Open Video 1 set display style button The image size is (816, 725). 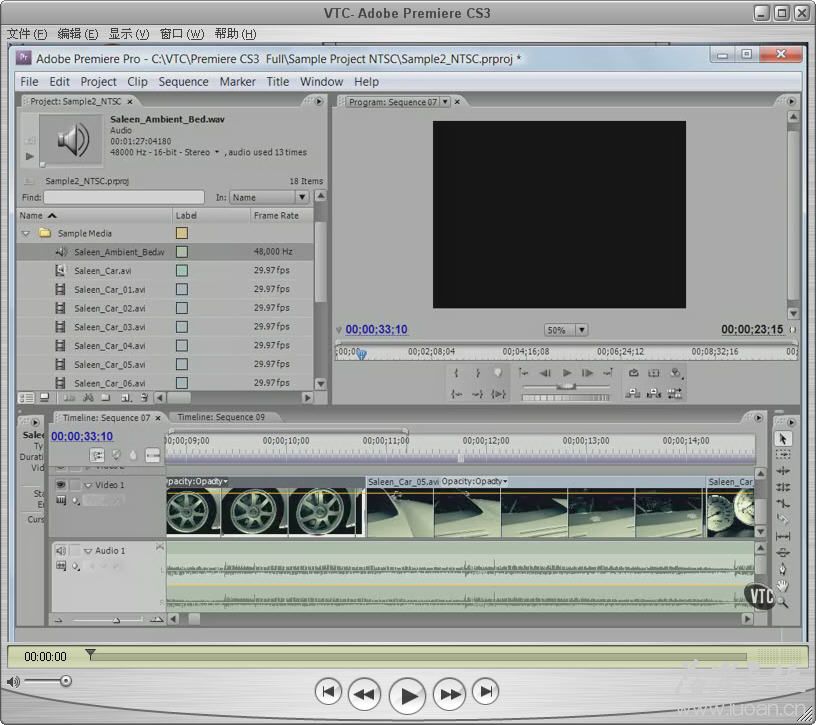click(61, 500)
